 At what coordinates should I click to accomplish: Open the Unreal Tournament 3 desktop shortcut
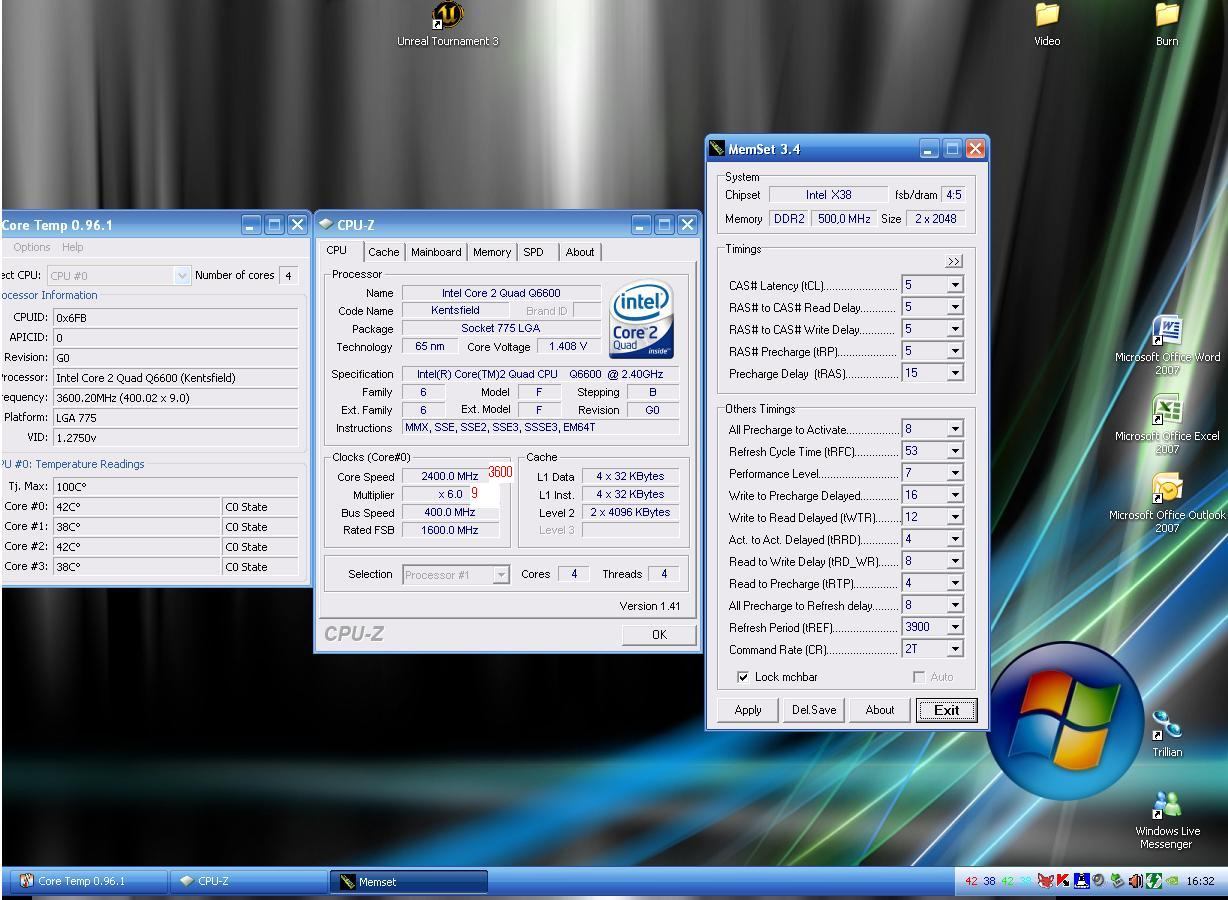coord(447,25)
